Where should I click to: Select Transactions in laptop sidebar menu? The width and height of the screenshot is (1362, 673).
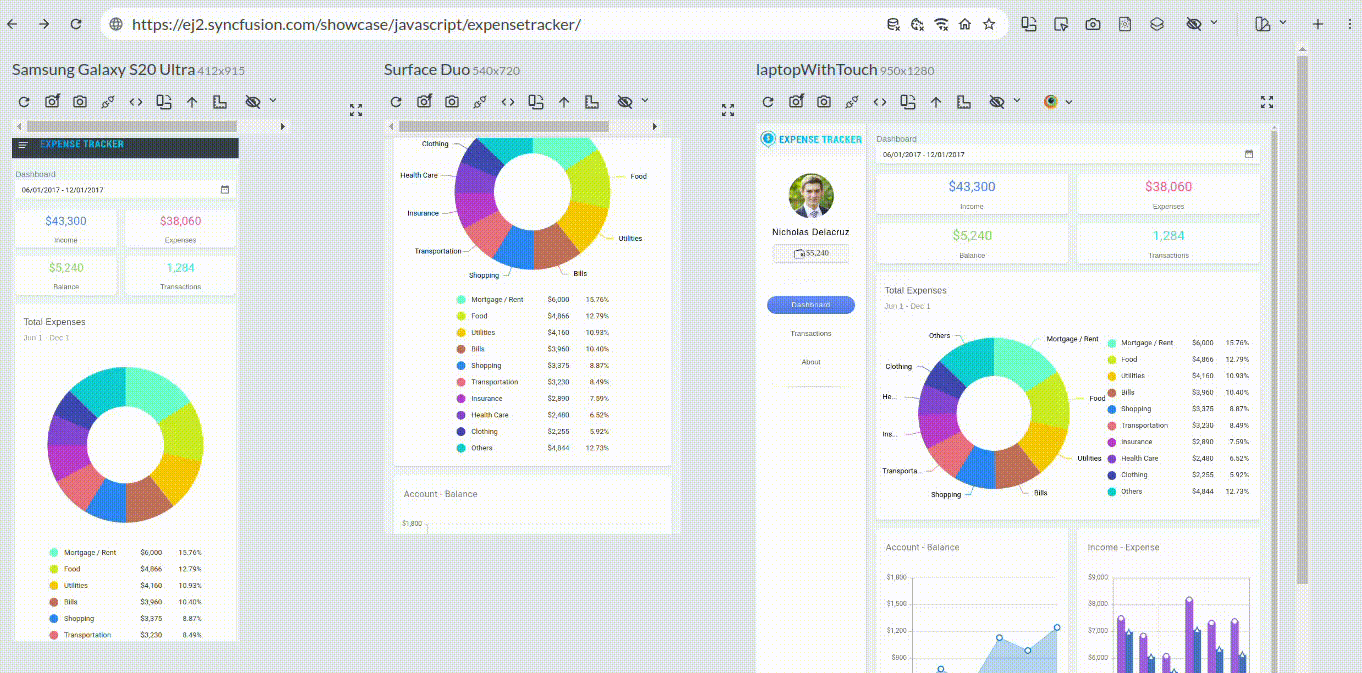pyautogui.click(x=811, y=334)
